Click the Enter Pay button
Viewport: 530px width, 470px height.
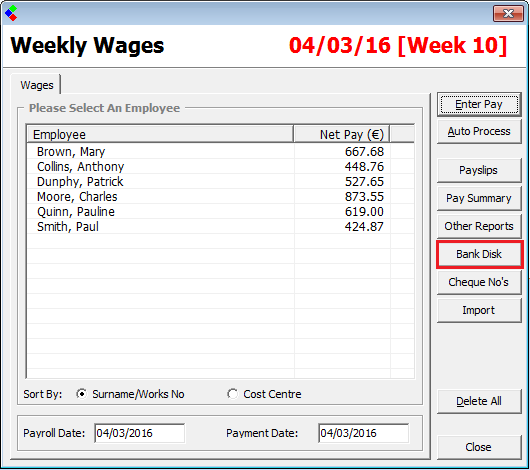pyautogui.click(x=479, y=104)
